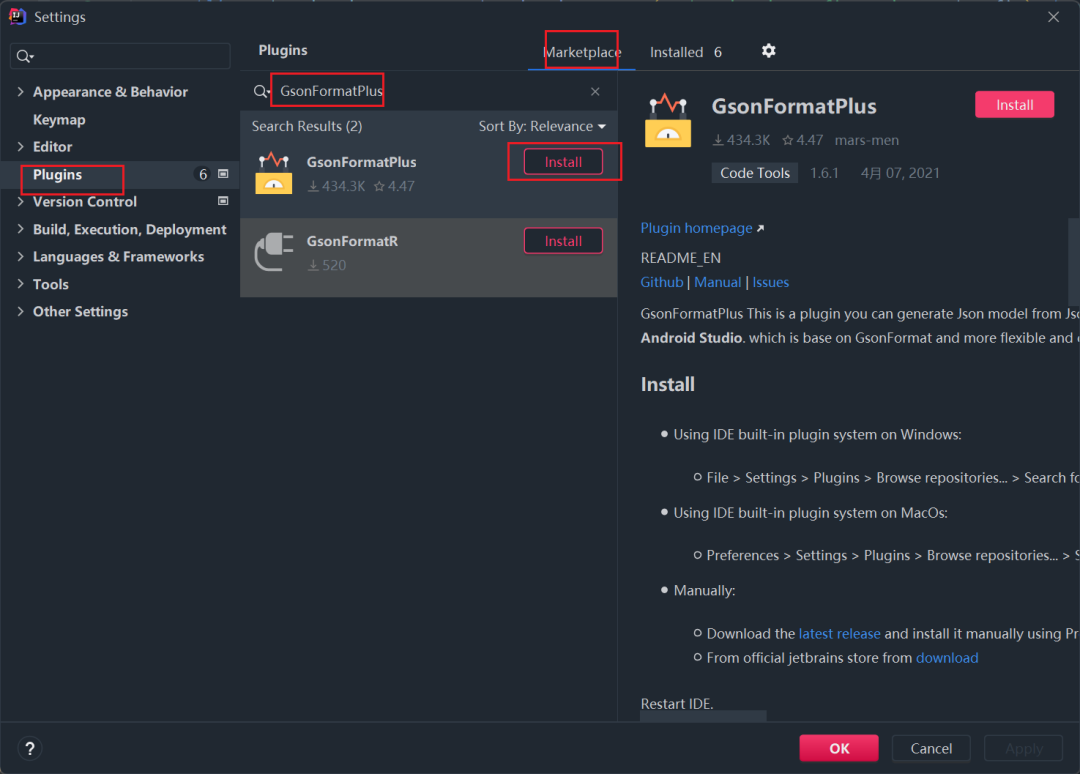Expand the Version Control node

(x=21, y=202)
